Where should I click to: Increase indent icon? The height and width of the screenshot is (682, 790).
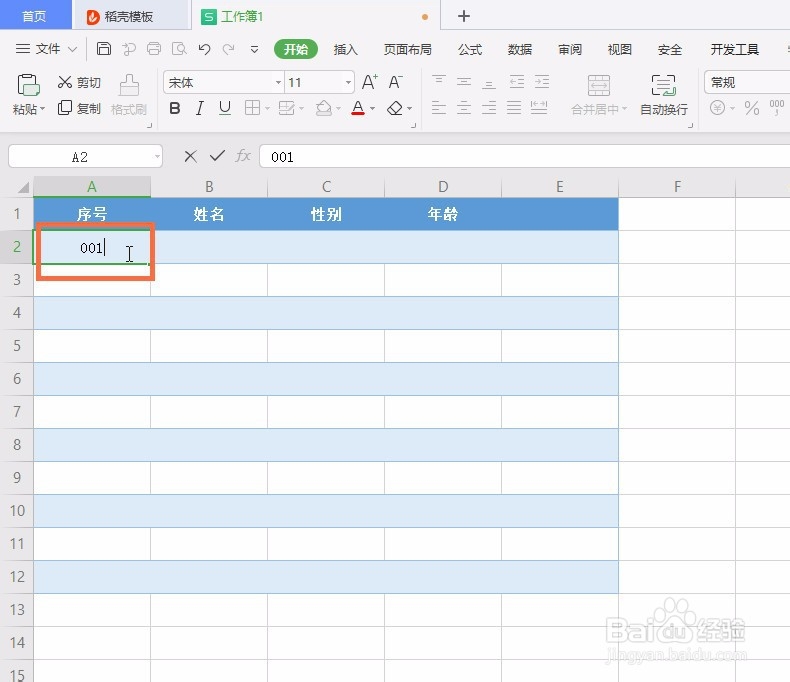pos(542,81)
